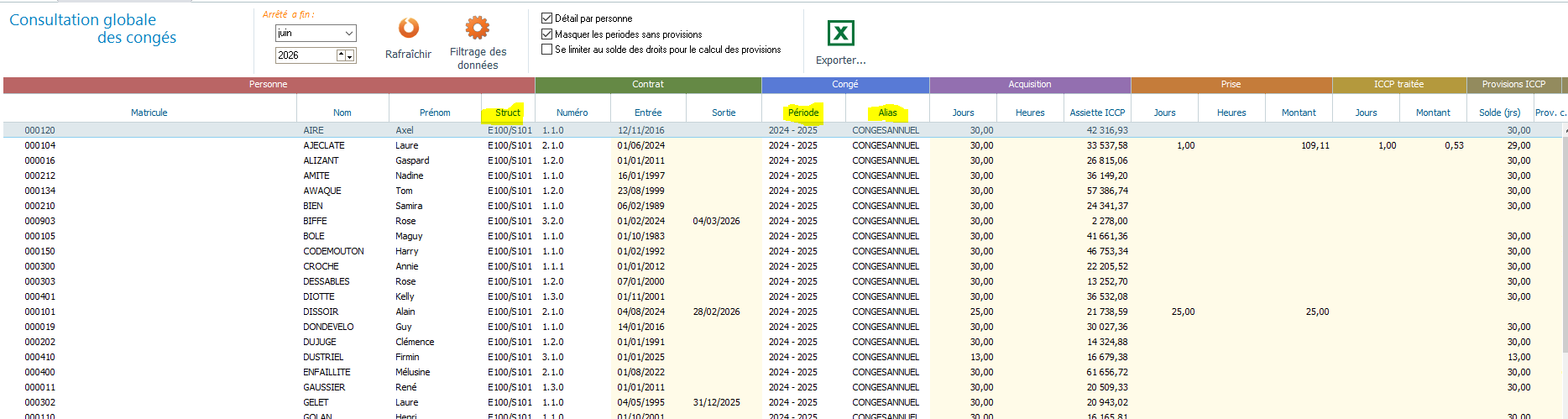Click the highlighted Alias column header
This screenshot has height=419, width=1568.
[887, 113]
